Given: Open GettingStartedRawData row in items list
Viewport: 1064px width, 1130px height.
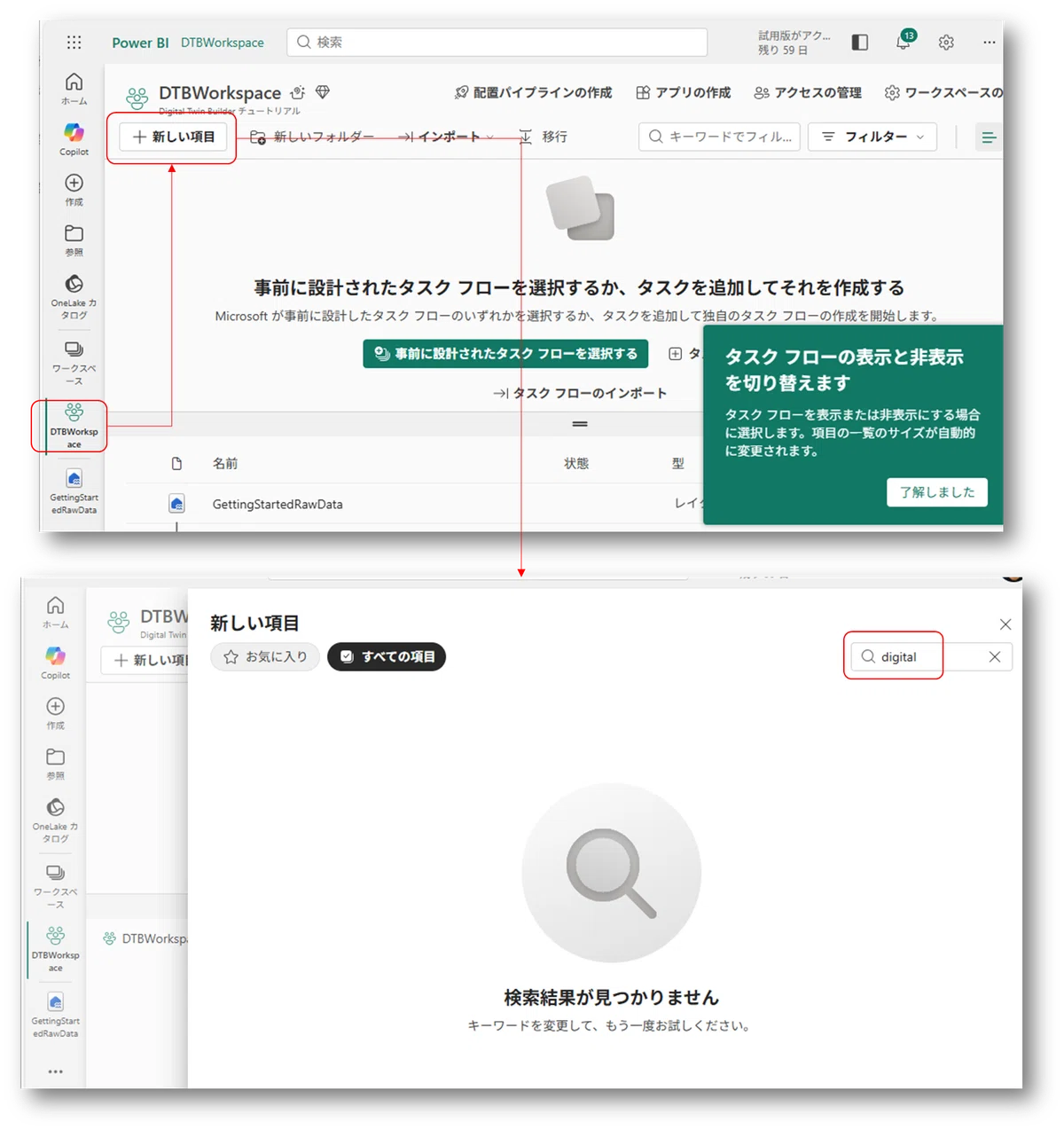Looking at the screenshot, I should pyautogui.click(x=278, y=504).
